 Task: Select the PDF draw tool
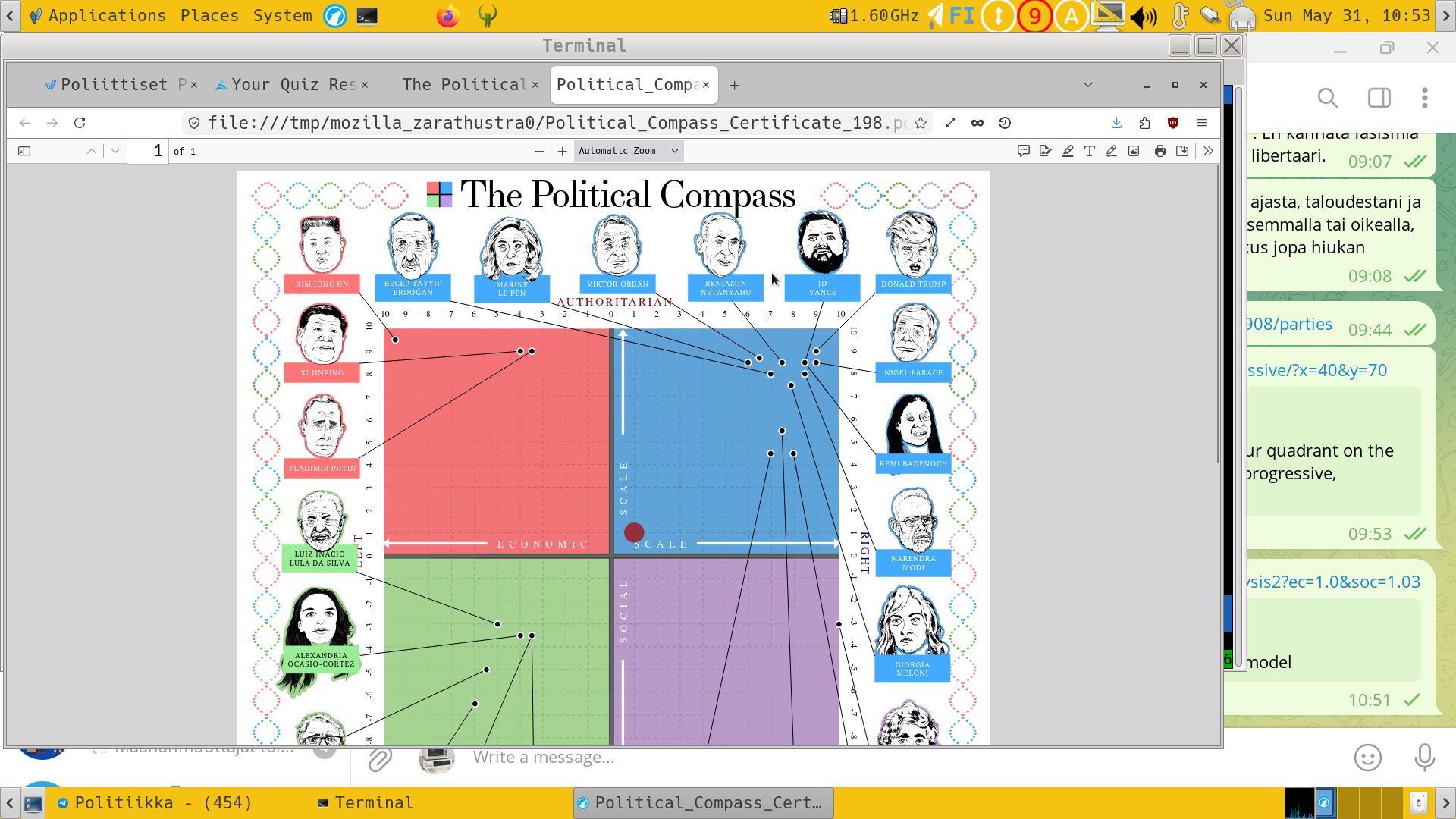(1112, 151)
